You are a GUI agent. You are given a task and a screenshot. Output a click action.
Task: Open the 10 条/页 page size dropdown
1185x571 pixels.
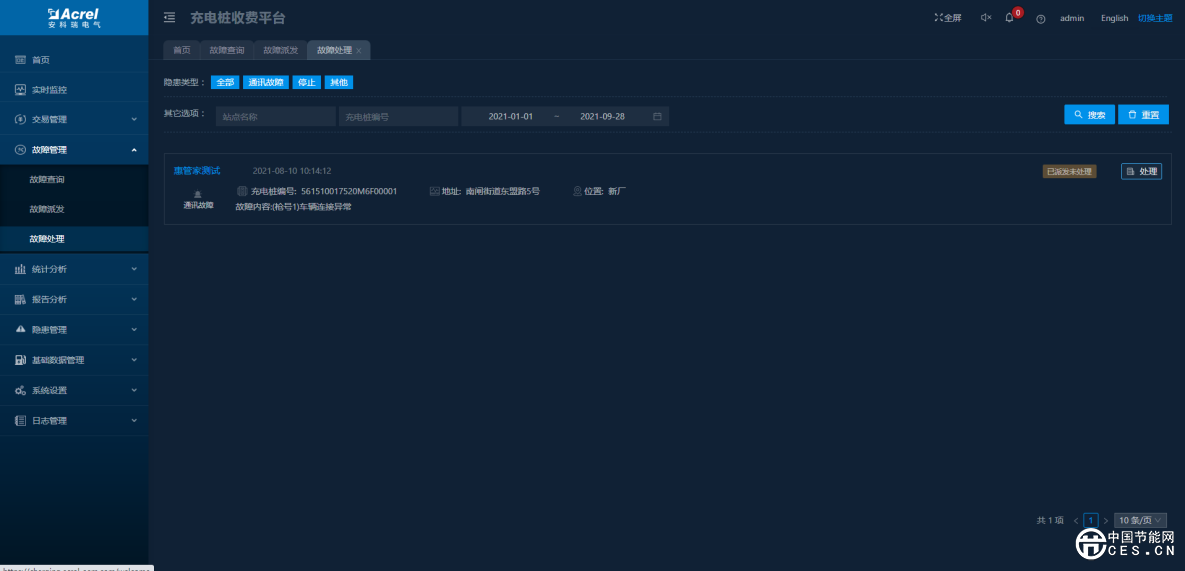1140,520
